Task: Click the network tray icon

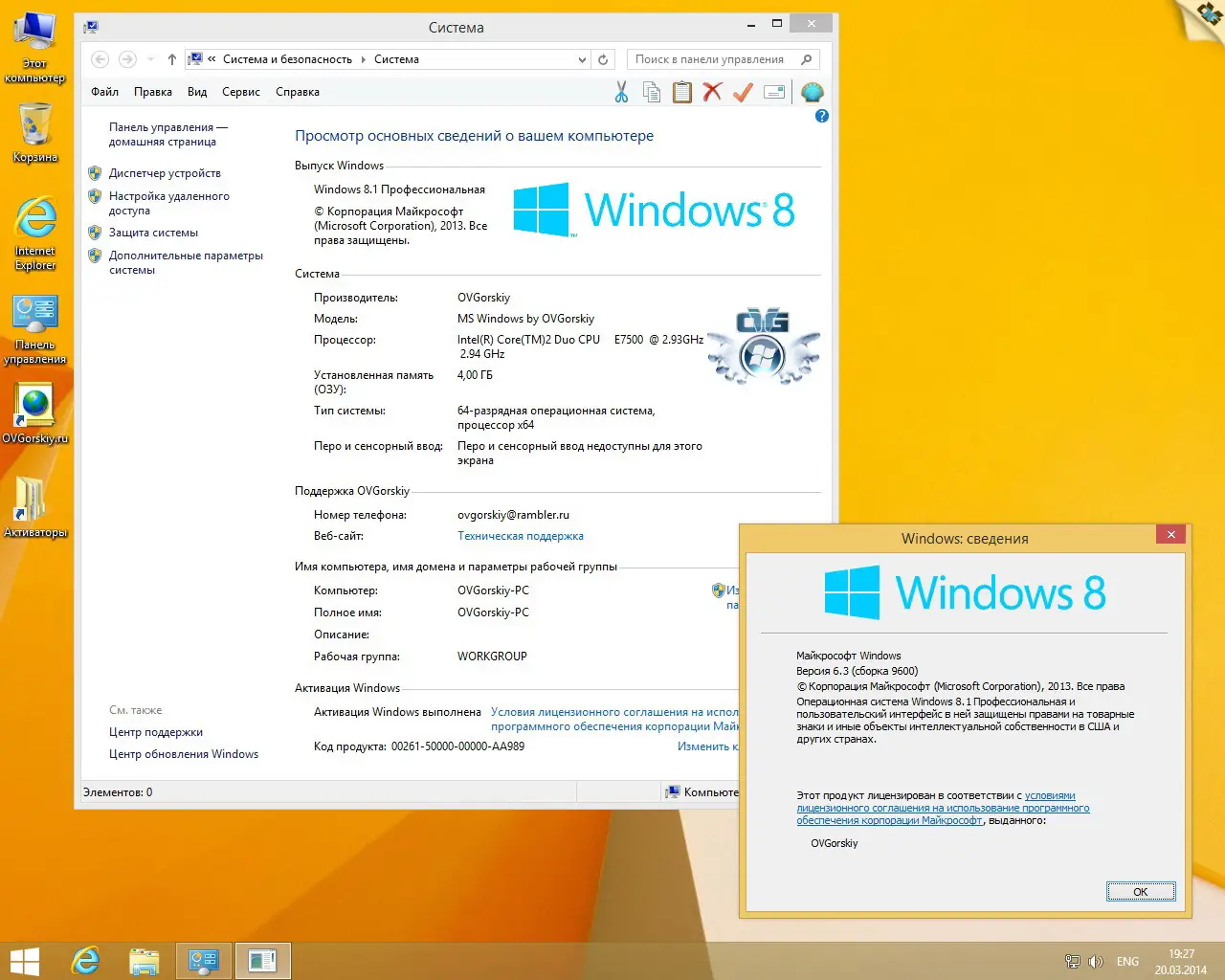Action: [1073, 962]
